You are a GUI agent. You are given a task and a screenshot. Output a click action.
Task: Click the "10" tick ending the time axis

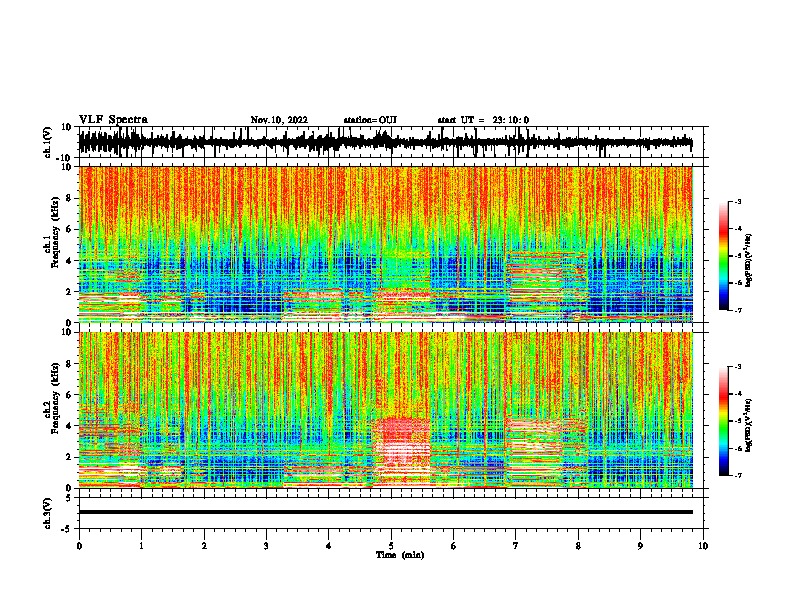[x=703, y=546]
